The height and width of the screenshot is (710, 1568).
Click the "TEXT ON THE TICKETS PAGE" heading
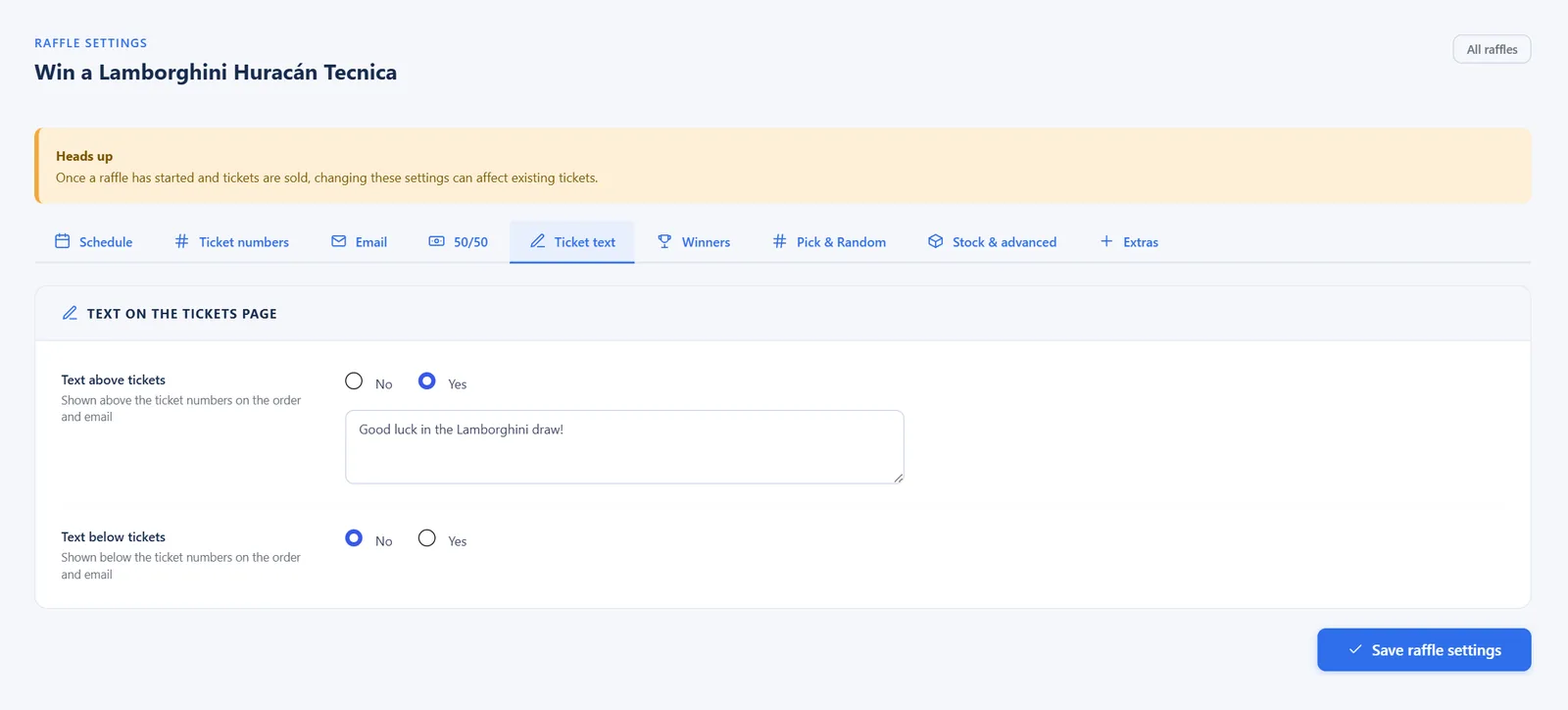pos(182,314)
